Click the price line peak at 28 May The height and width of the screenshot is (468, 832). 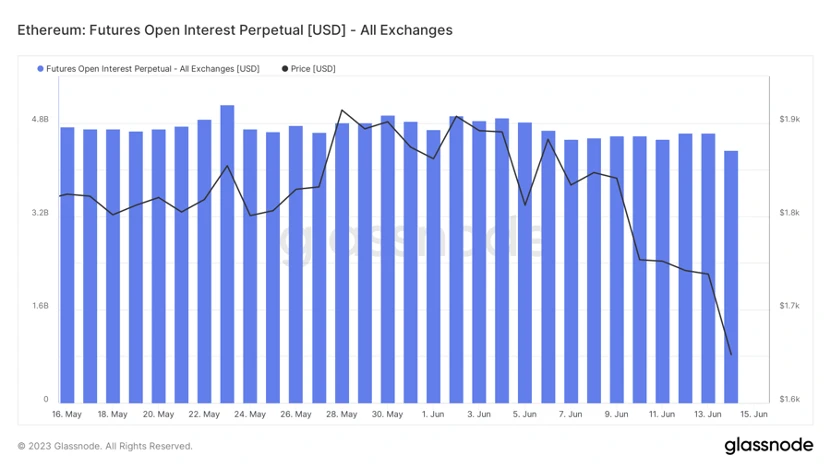click(x=342, y=110)
